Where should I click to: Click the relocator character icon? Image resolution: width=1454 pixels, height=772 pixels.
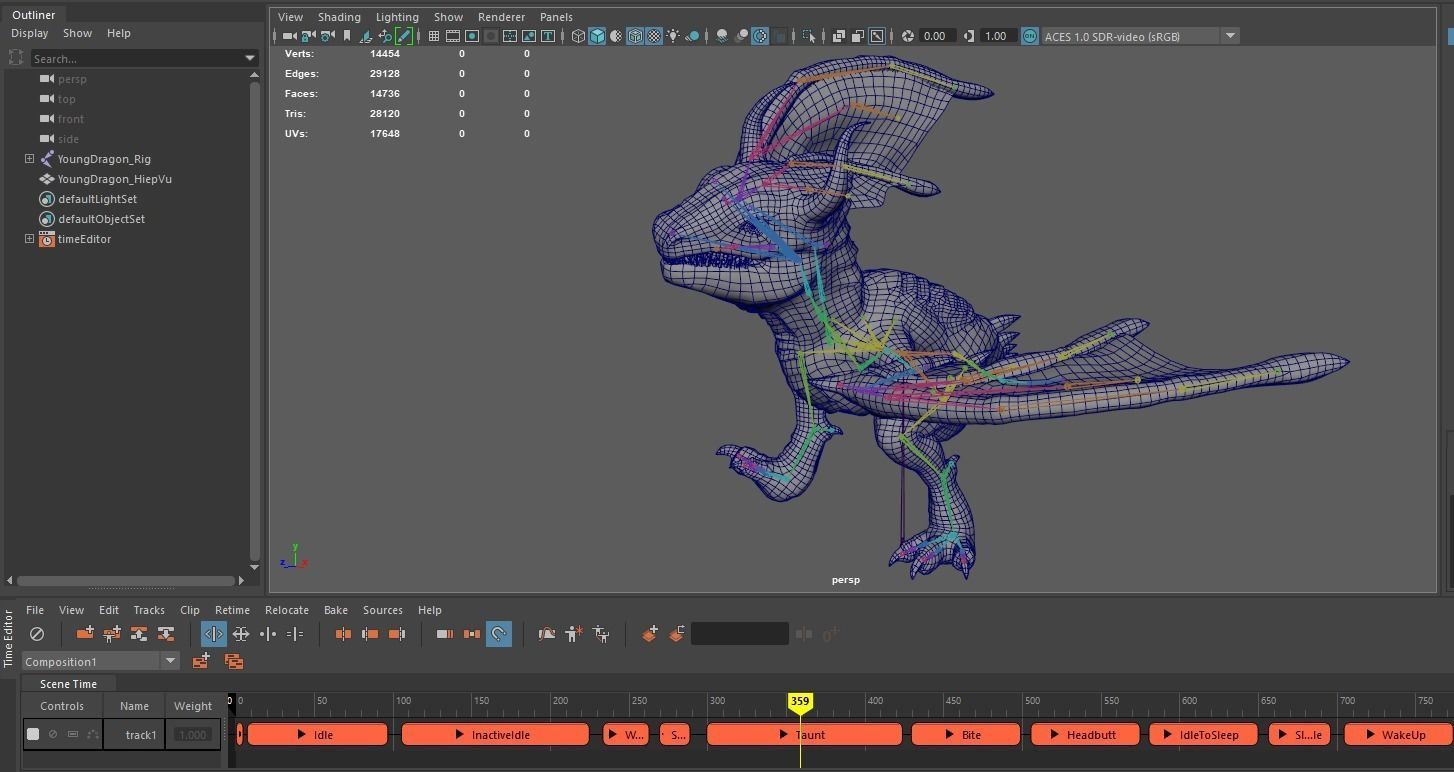pyautogui.click(x=573, y=634)
